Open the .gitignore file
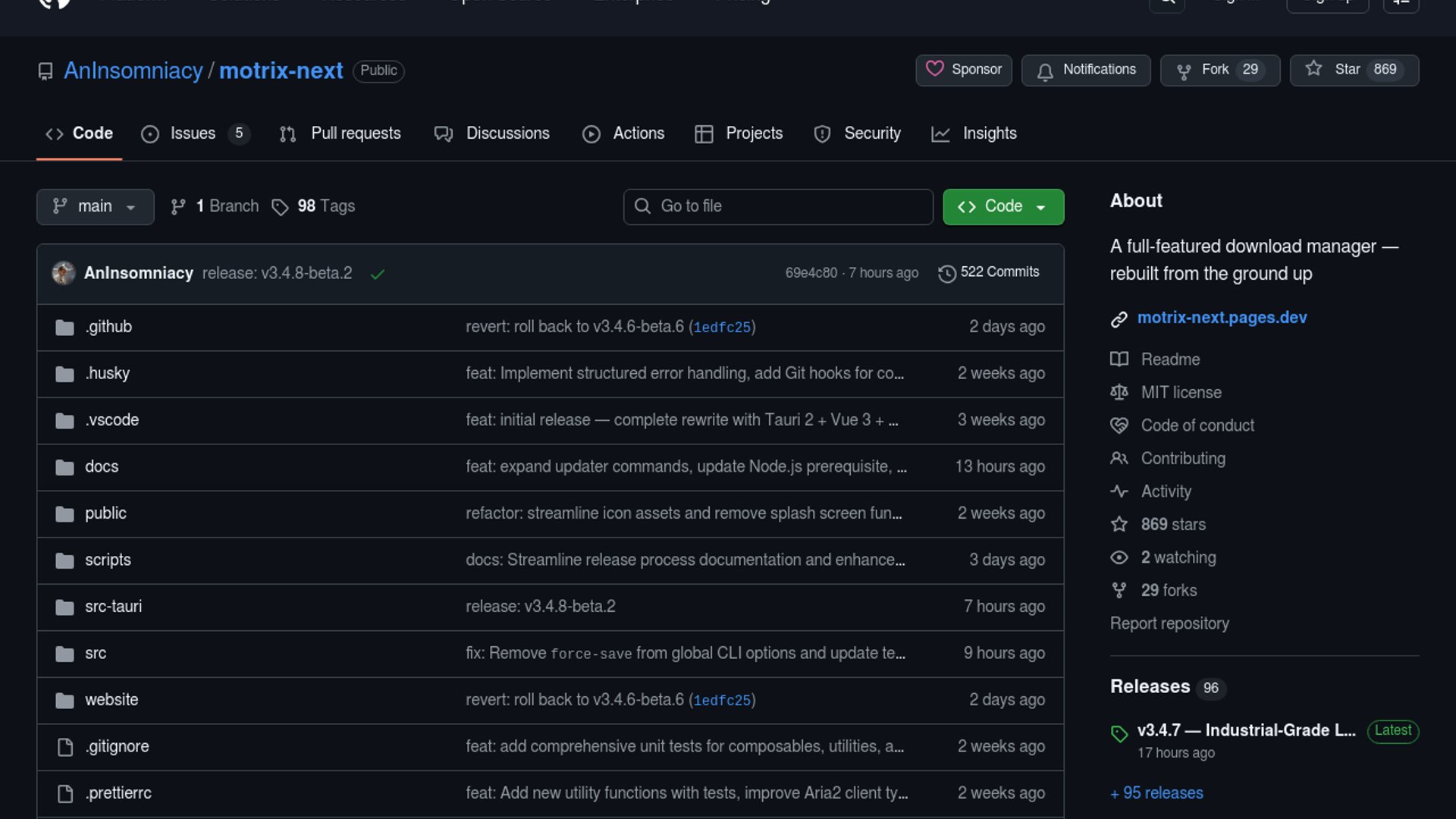Viewport: 1456px width, 819px height. pyautogui.click(x=117, y=747)
